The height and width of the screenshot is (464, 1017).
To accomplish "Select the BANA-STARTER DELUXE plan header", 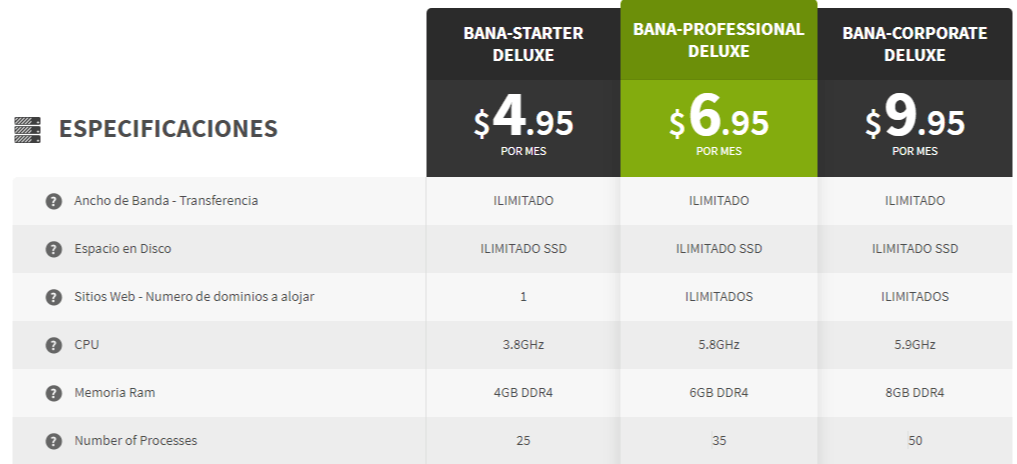I will tap(523, 44).
